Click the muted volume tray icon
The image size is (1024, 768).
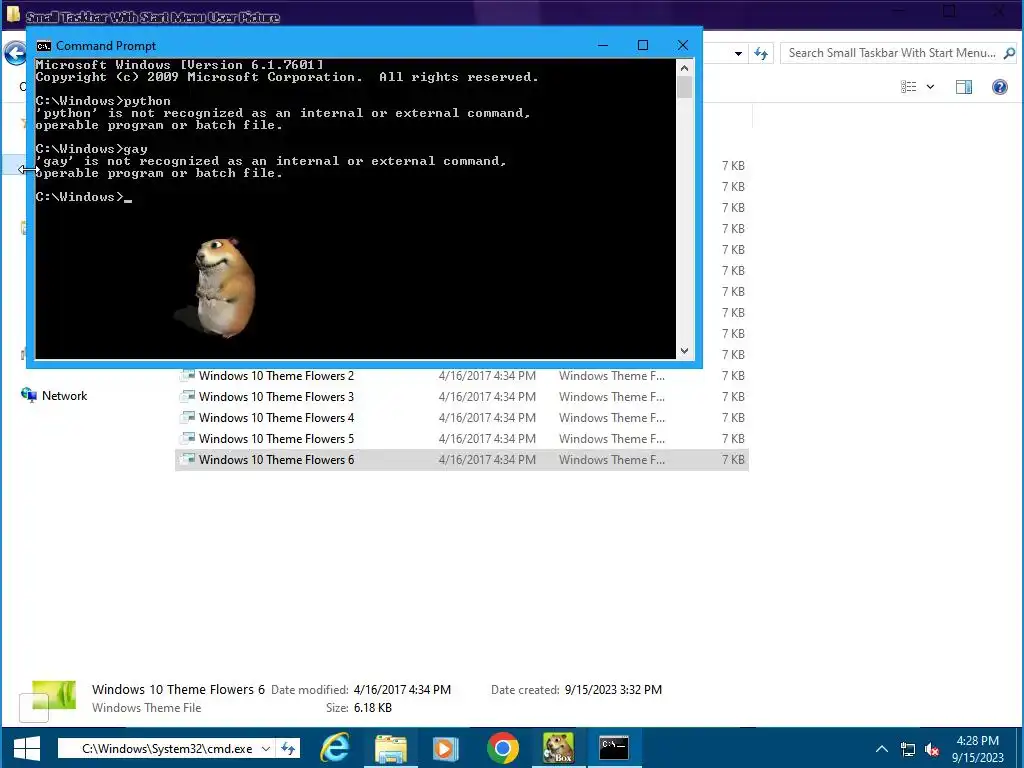point(932,748)
